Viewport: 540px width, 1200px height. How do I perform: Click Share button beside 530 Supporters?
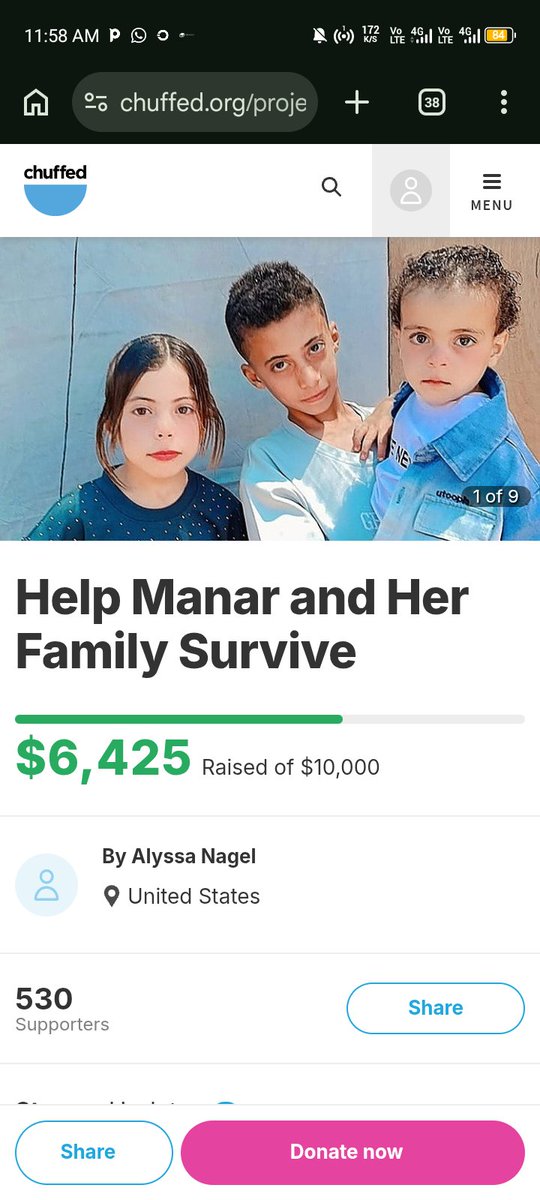coord(435,1008)
